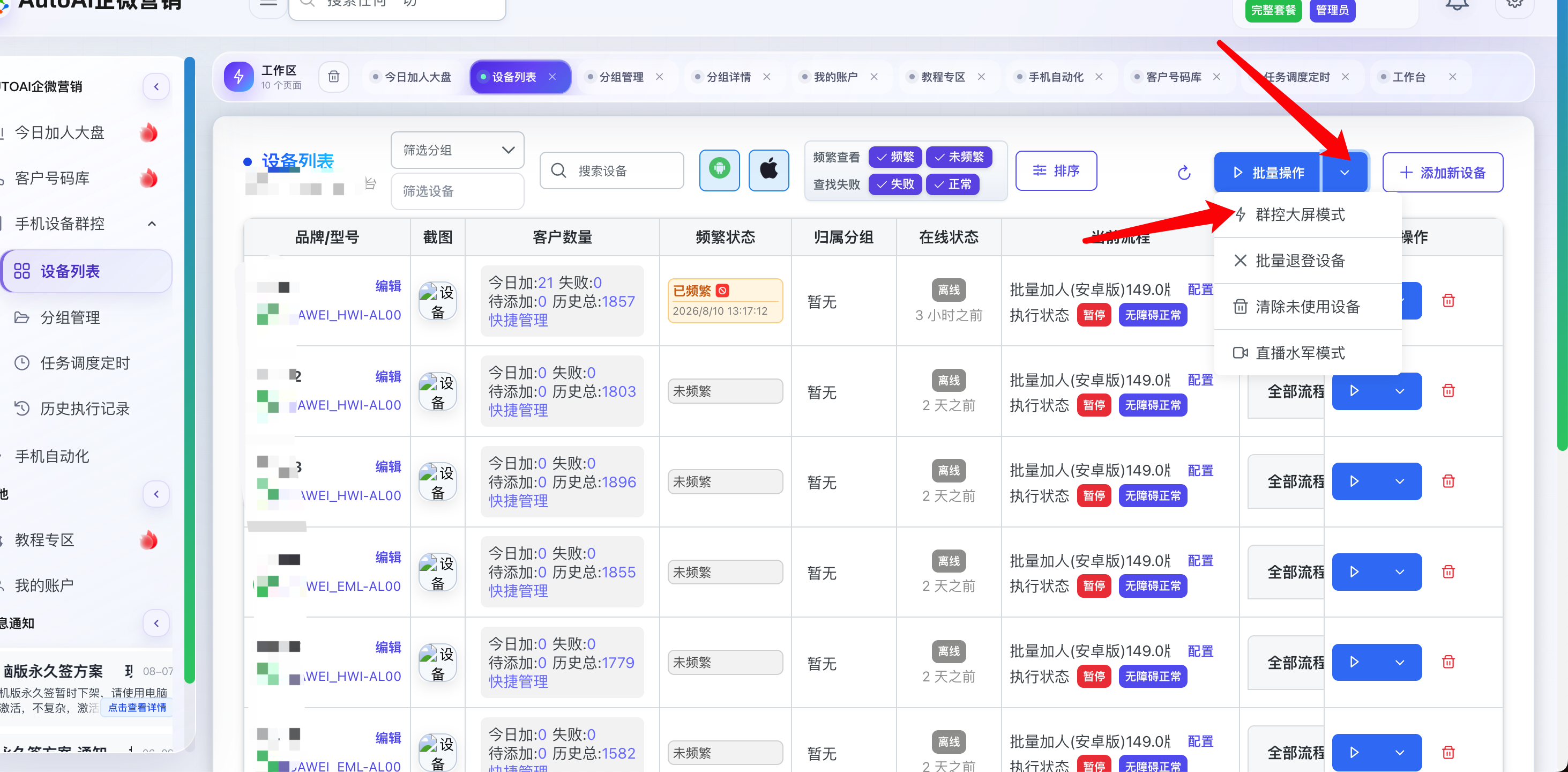Screen dimensions: 1568x772
Task: Start the second device's flow play button
Action: pyautogui.click(x=1354, y=391)
